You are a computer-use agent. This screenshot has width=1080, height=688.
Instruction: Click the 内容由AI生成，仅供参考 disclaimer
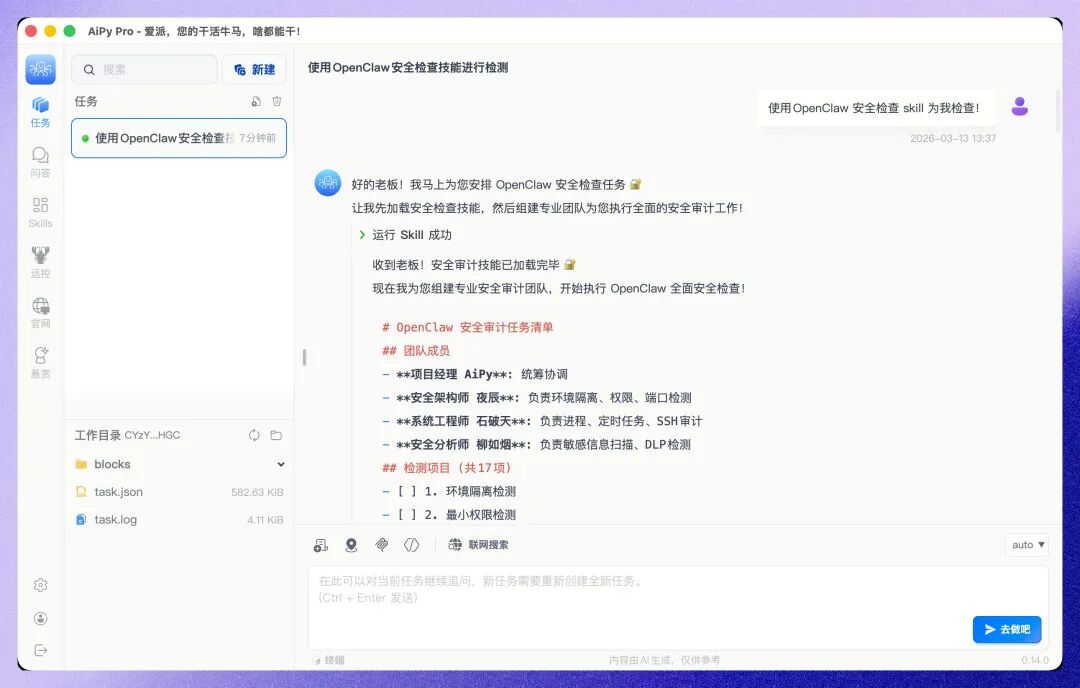pos(664,660)
